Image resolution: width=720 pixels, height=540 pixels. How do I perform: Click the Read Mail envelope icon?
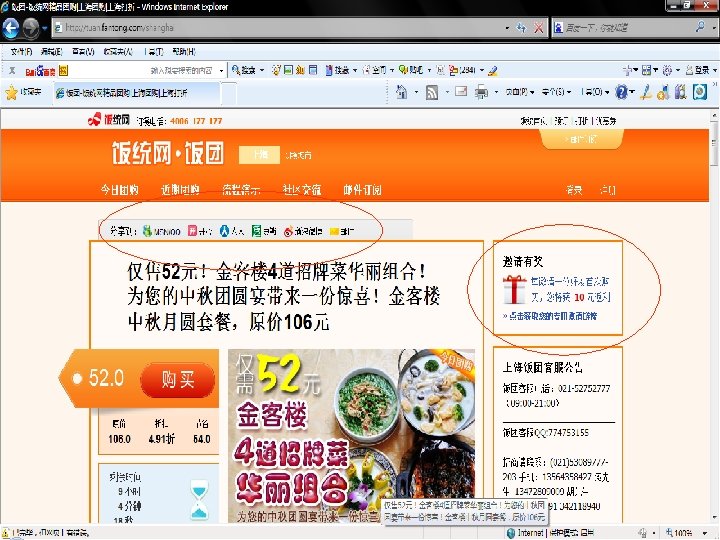(x=461, y=92)
